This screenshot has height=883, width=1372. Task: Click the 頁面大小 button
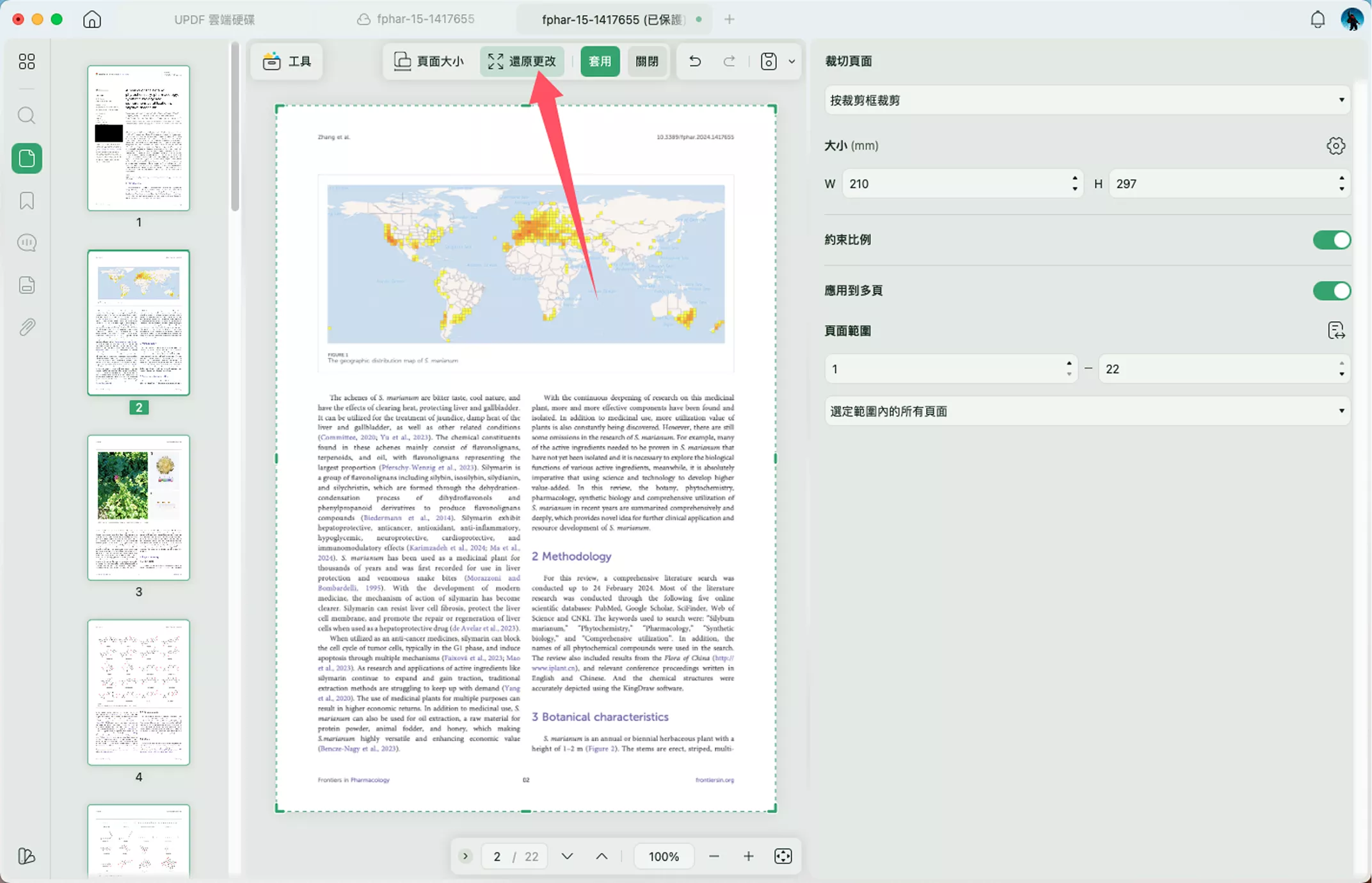tap(429, 61)
